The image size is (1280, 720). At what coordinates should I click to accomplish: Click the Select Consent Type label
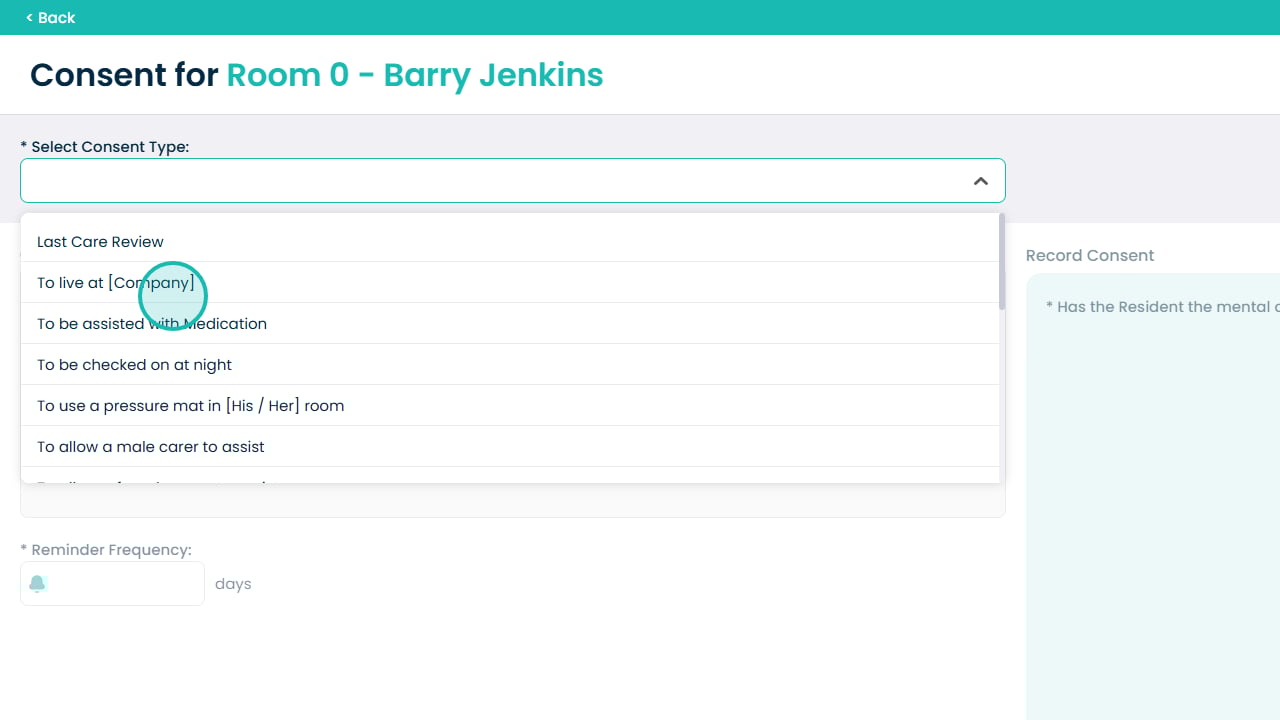105,147
